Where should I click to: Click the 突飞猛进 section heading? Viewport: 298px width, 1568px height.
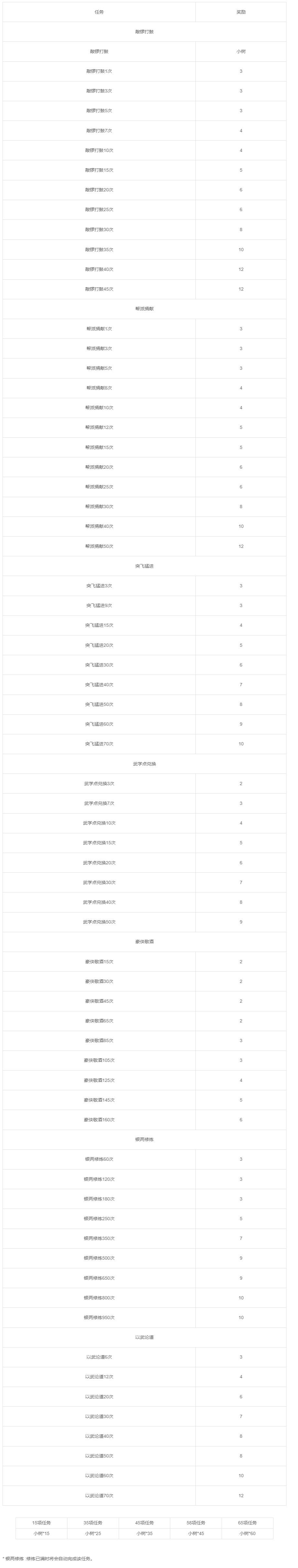pos(144,566)
